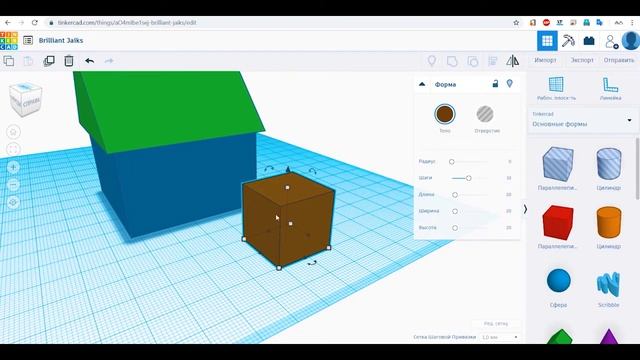The height and width of the screenshot is (360, 640).
Task: Adjust the Шаги slider handle
Action: pos(469,178)
